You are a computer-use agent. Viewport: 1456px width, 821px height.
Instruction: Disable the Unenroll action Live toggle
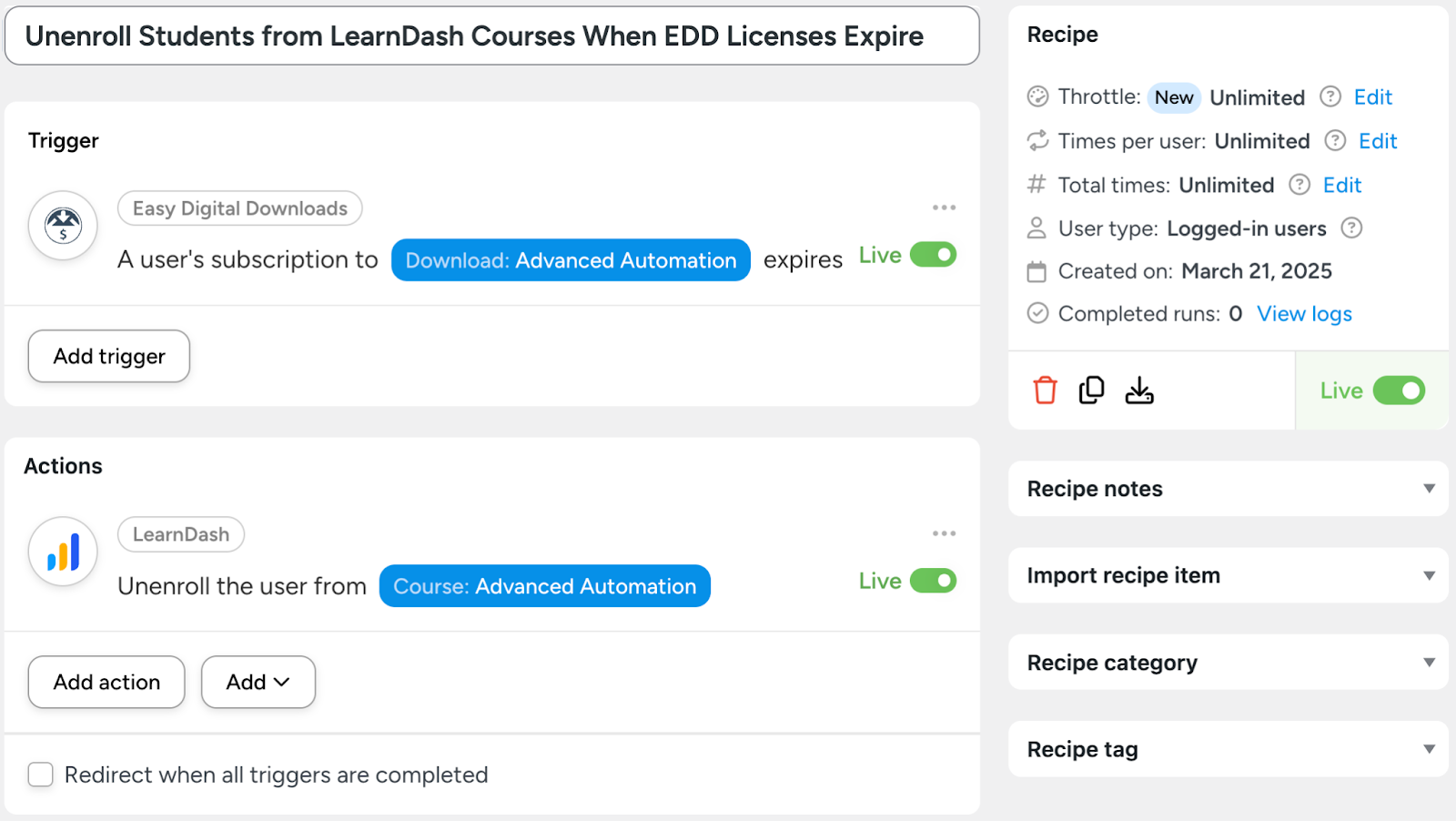click(x=933, y=581)
